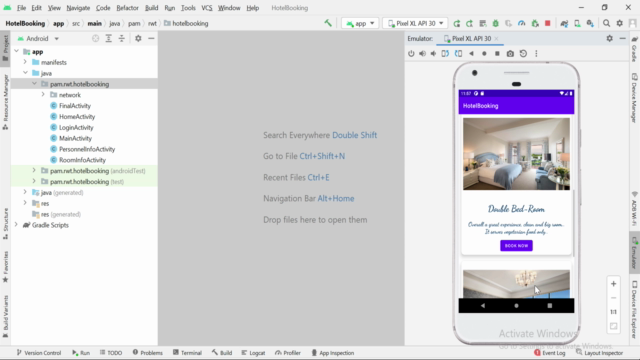Rotate the emulator left icon
The image size is (640, 360).
(x=445, y=53)
